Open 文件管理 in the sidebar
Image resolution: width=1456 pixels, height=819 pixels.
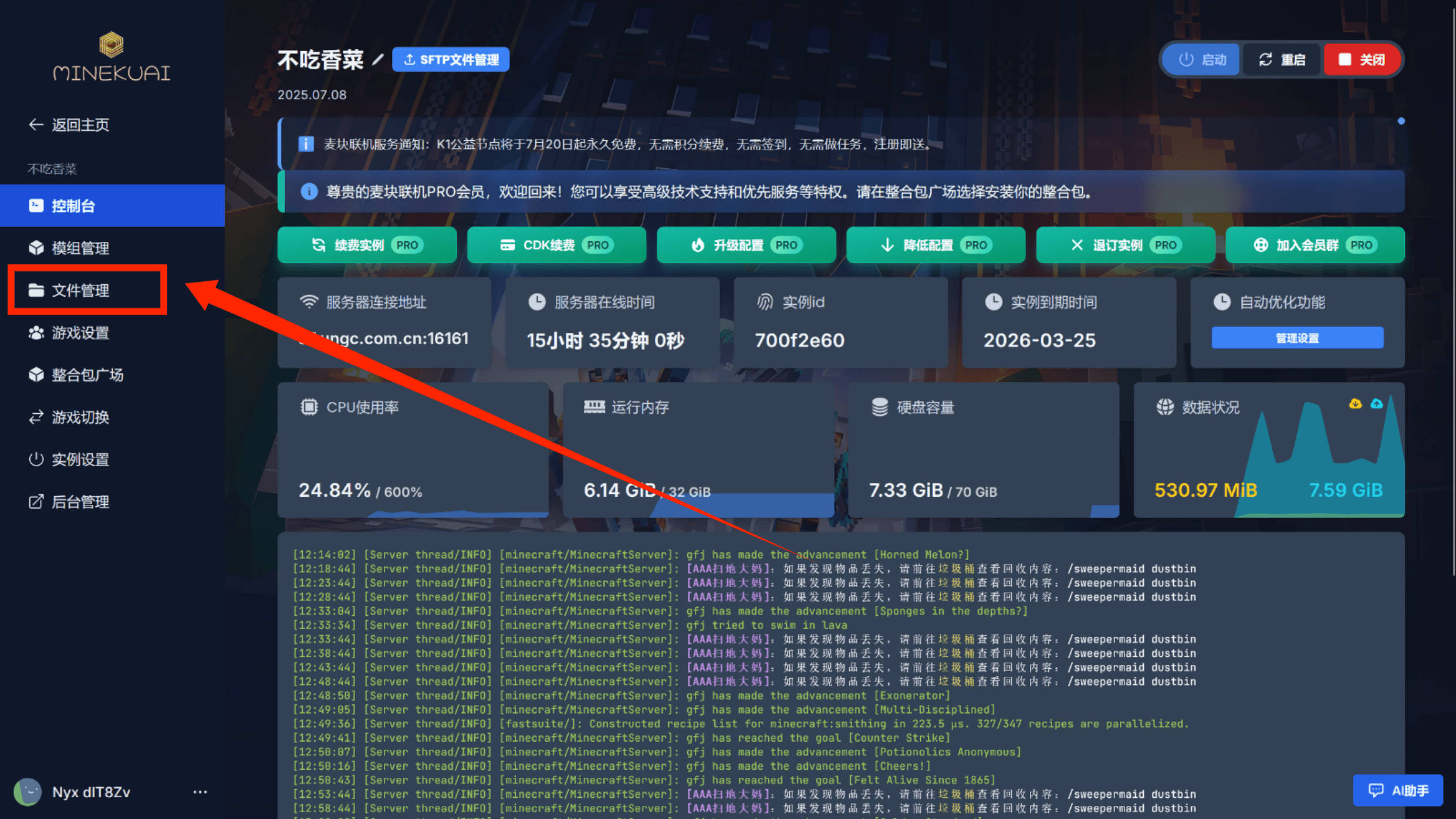[80, 290]
